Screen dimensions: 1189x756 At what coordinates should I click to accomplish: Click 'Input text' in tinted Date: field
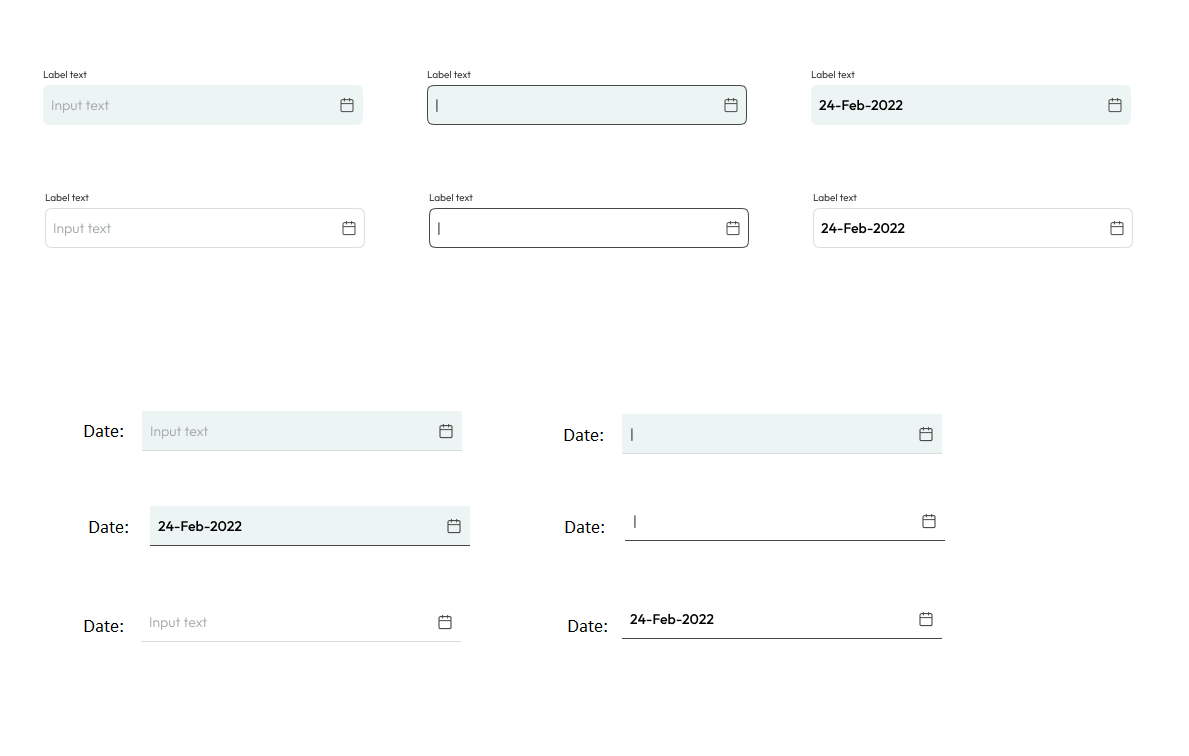[179, 432]
